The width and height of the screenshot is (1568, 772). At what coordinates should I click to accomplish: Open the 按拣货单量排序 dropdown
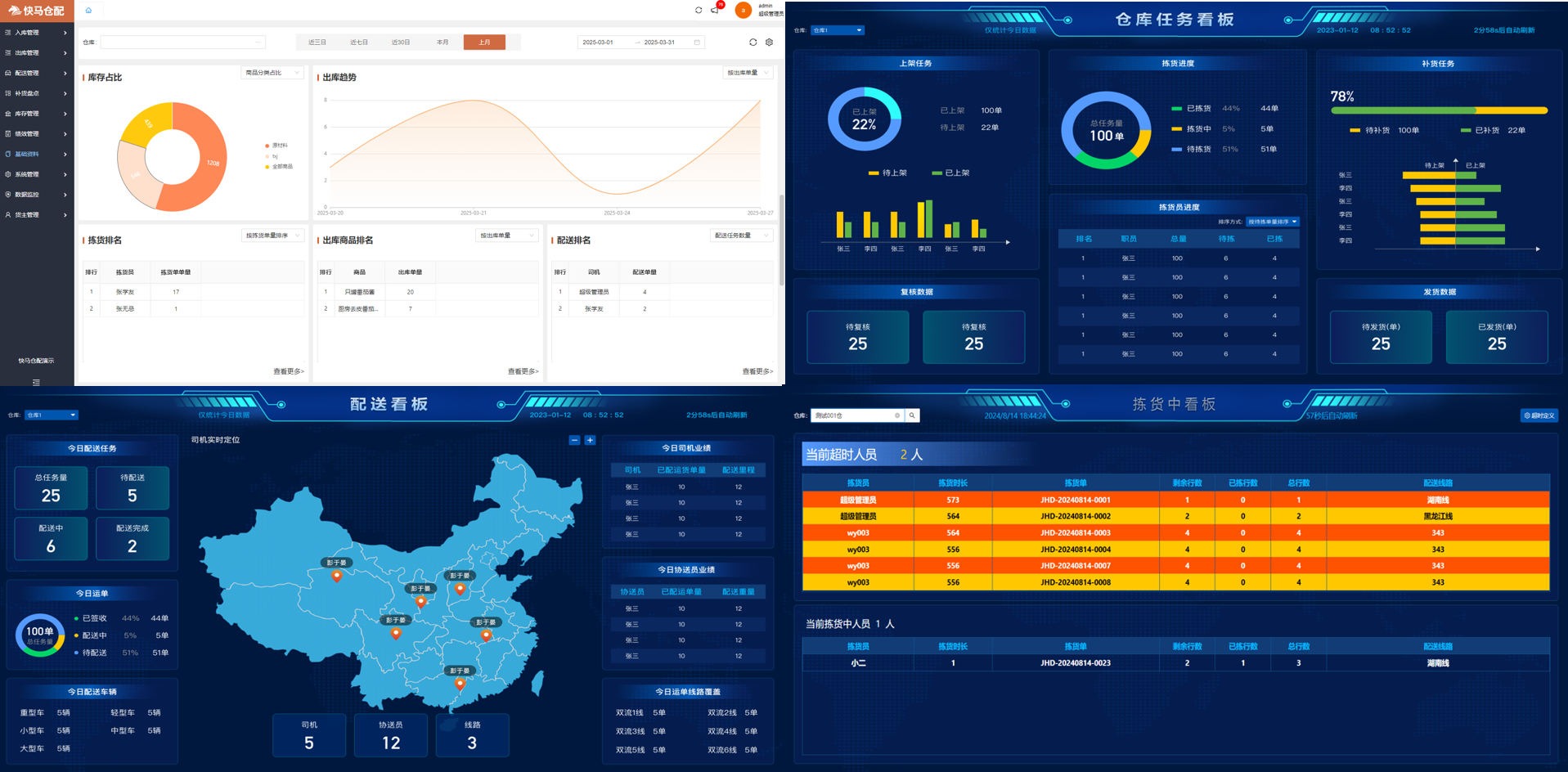[272, 236]
